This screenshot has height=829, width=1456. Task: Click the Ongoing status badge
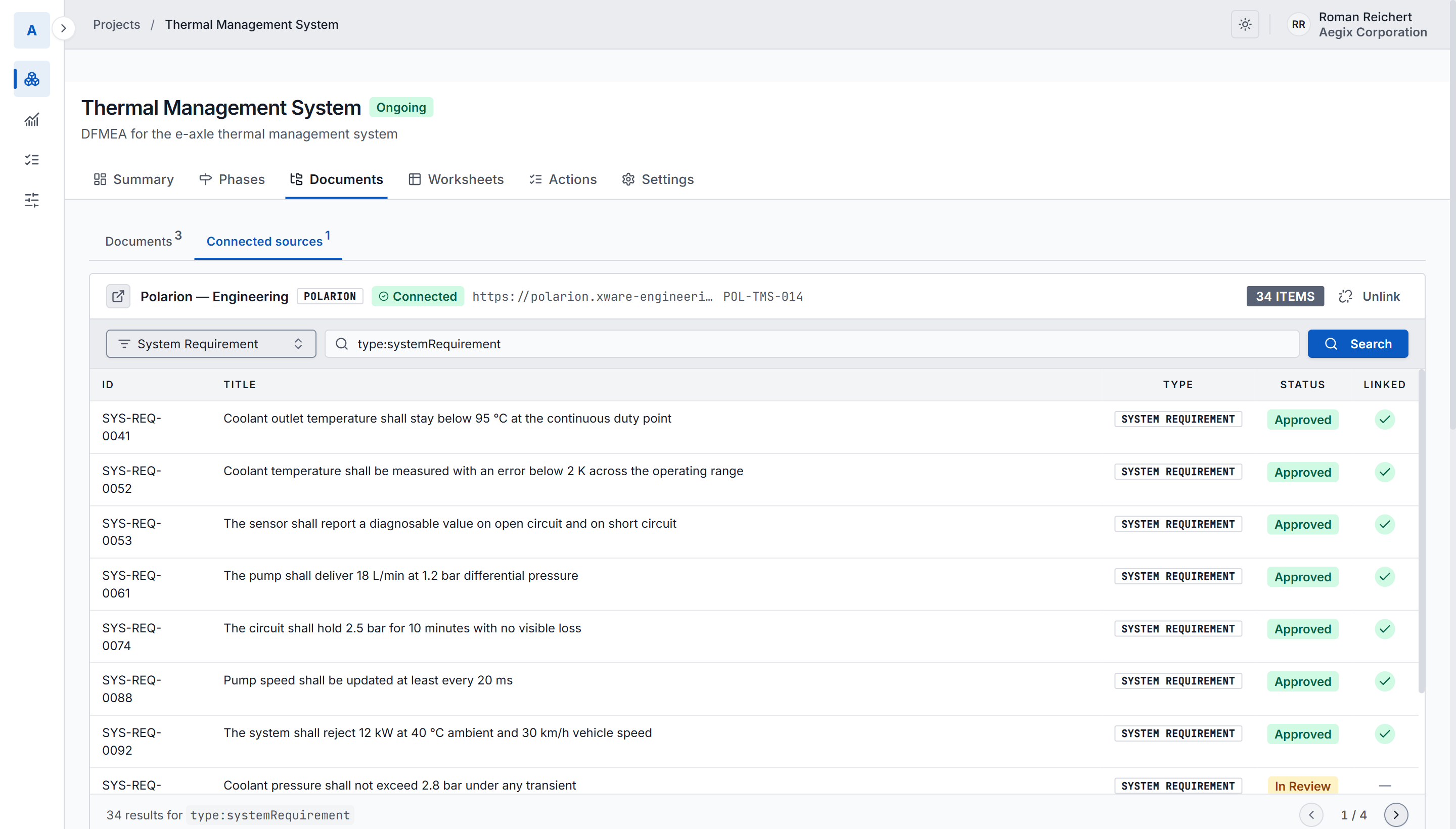coord(401,108)
